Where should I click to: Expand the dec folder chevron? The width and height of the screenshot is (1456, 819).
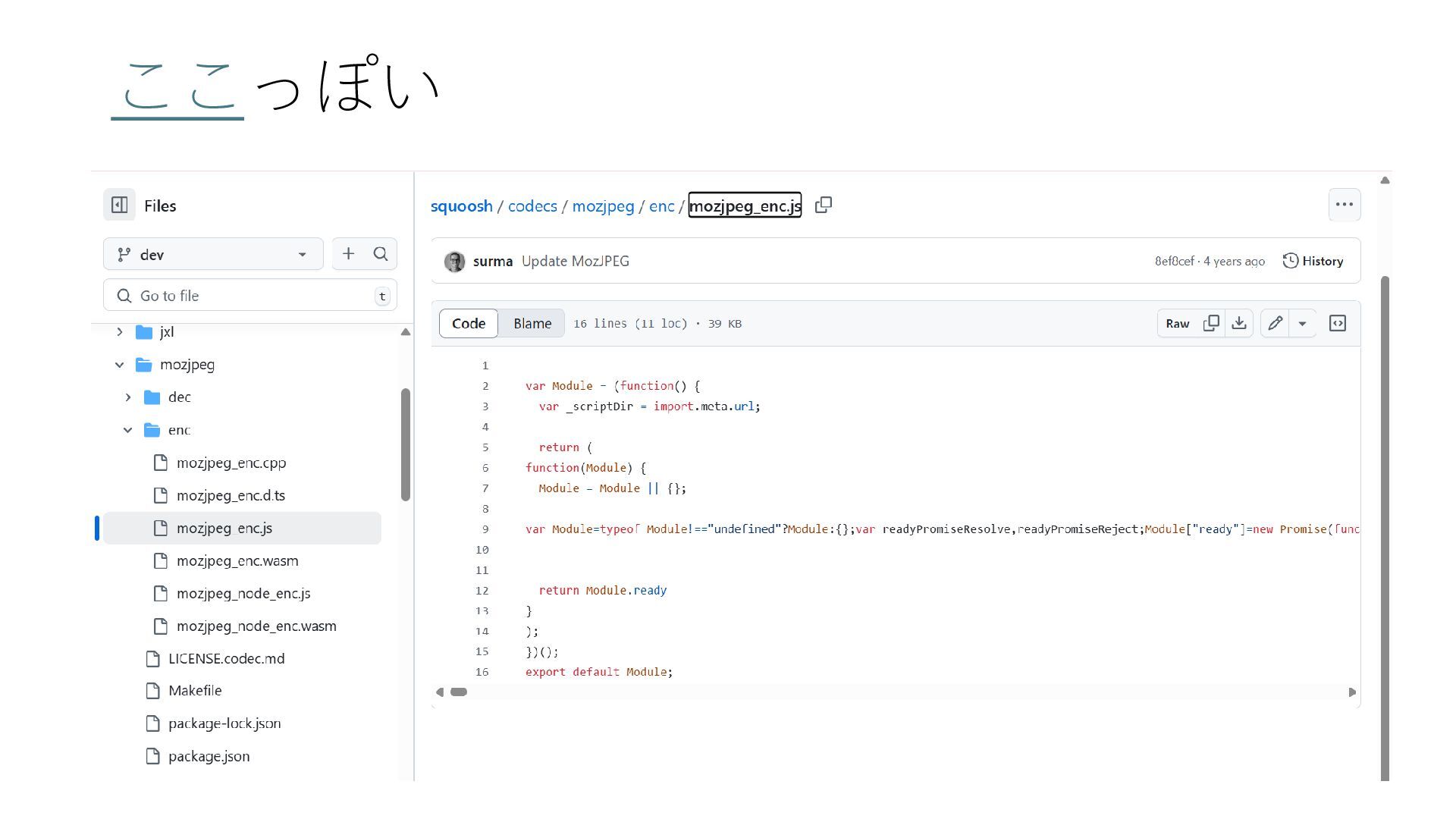(127, 397)
